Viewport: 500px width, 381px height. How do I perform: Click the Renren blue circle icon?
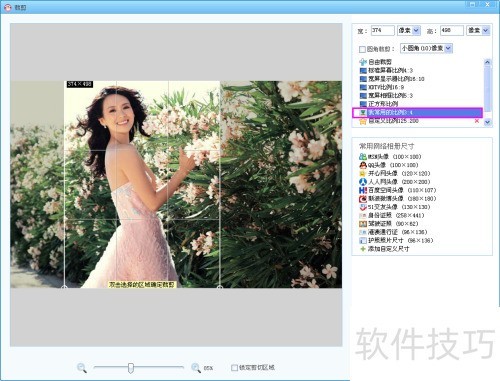(363, 182)
